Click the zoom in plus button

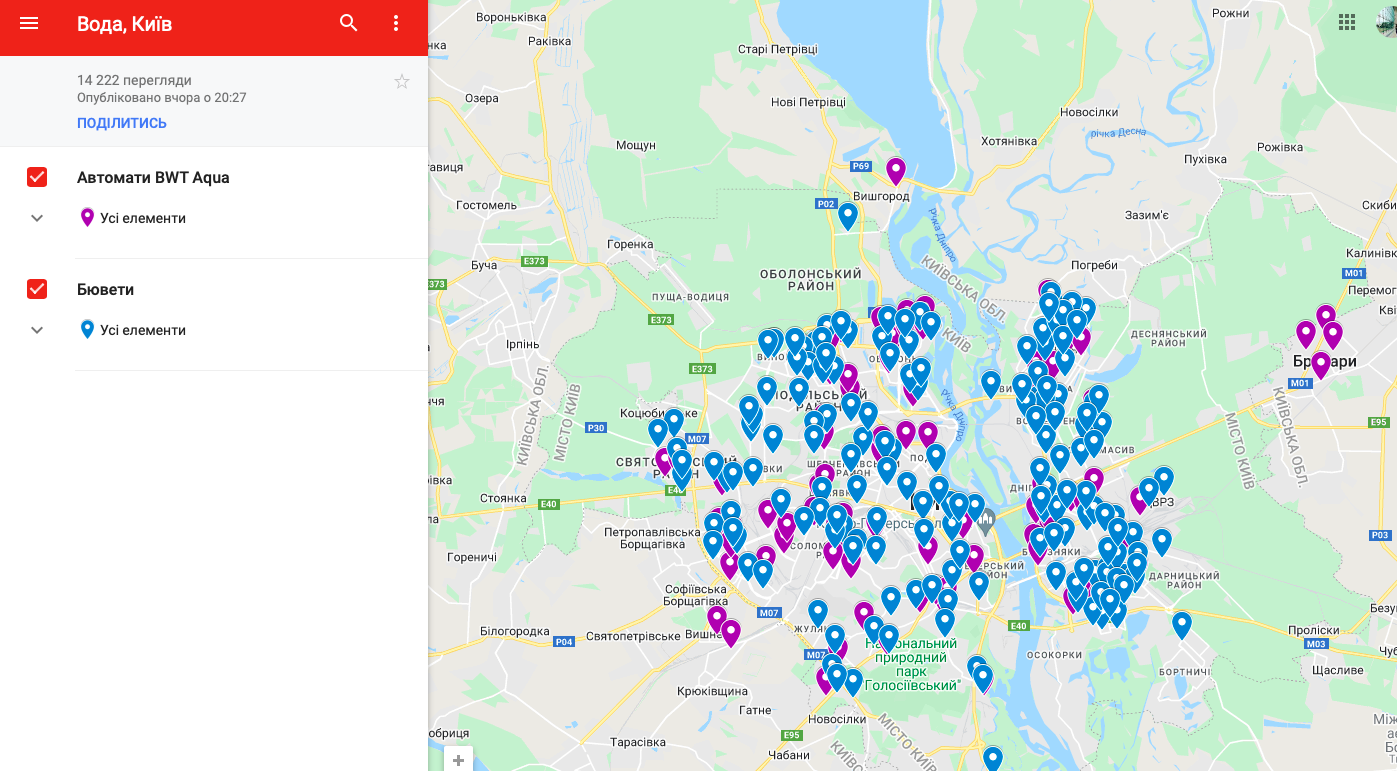point(458,760)
